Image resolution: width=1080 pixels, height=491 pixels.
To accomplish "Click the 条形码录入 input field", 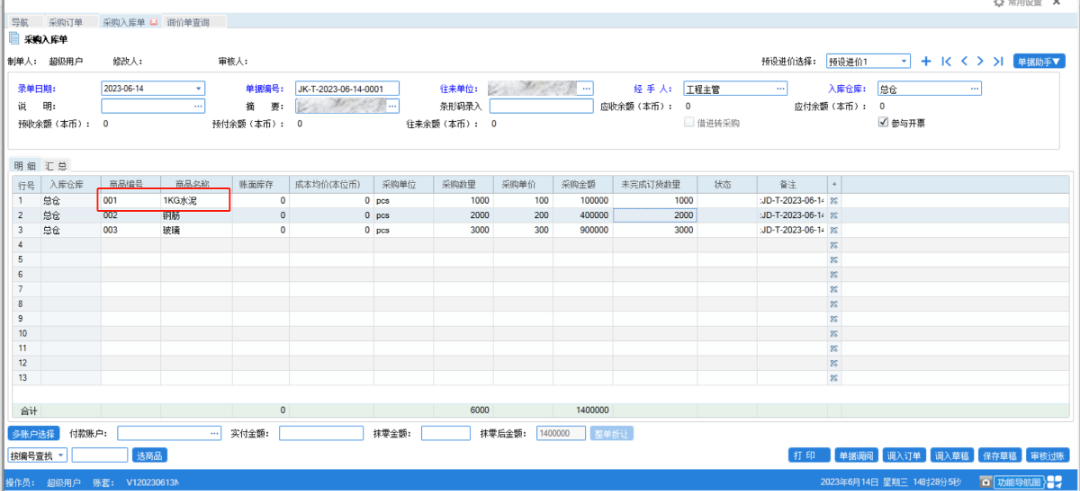I will (541, 106).
